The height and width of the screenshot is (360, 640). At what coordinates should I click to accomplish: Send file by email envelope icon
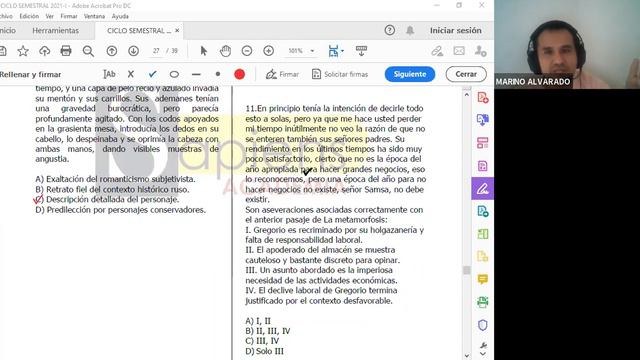pyautogui.click(x=459, y=51)
